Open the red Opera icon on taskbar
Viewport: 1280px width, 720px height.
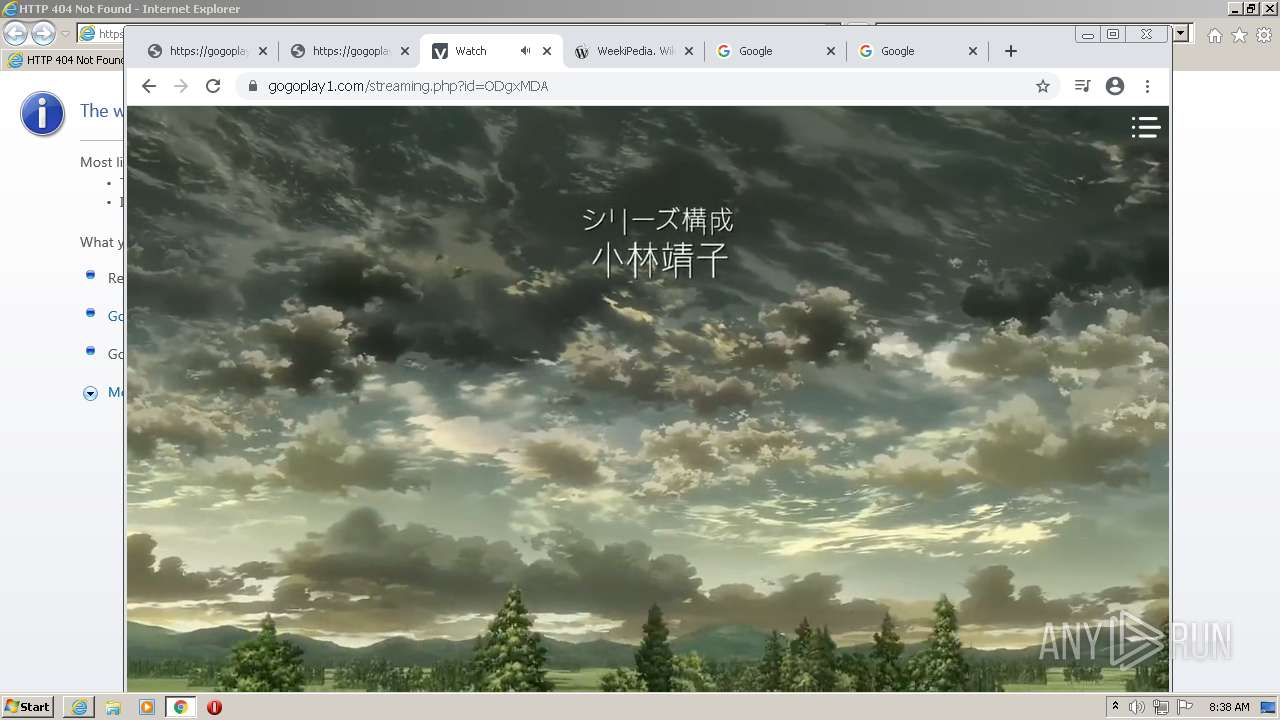point(214,707)
